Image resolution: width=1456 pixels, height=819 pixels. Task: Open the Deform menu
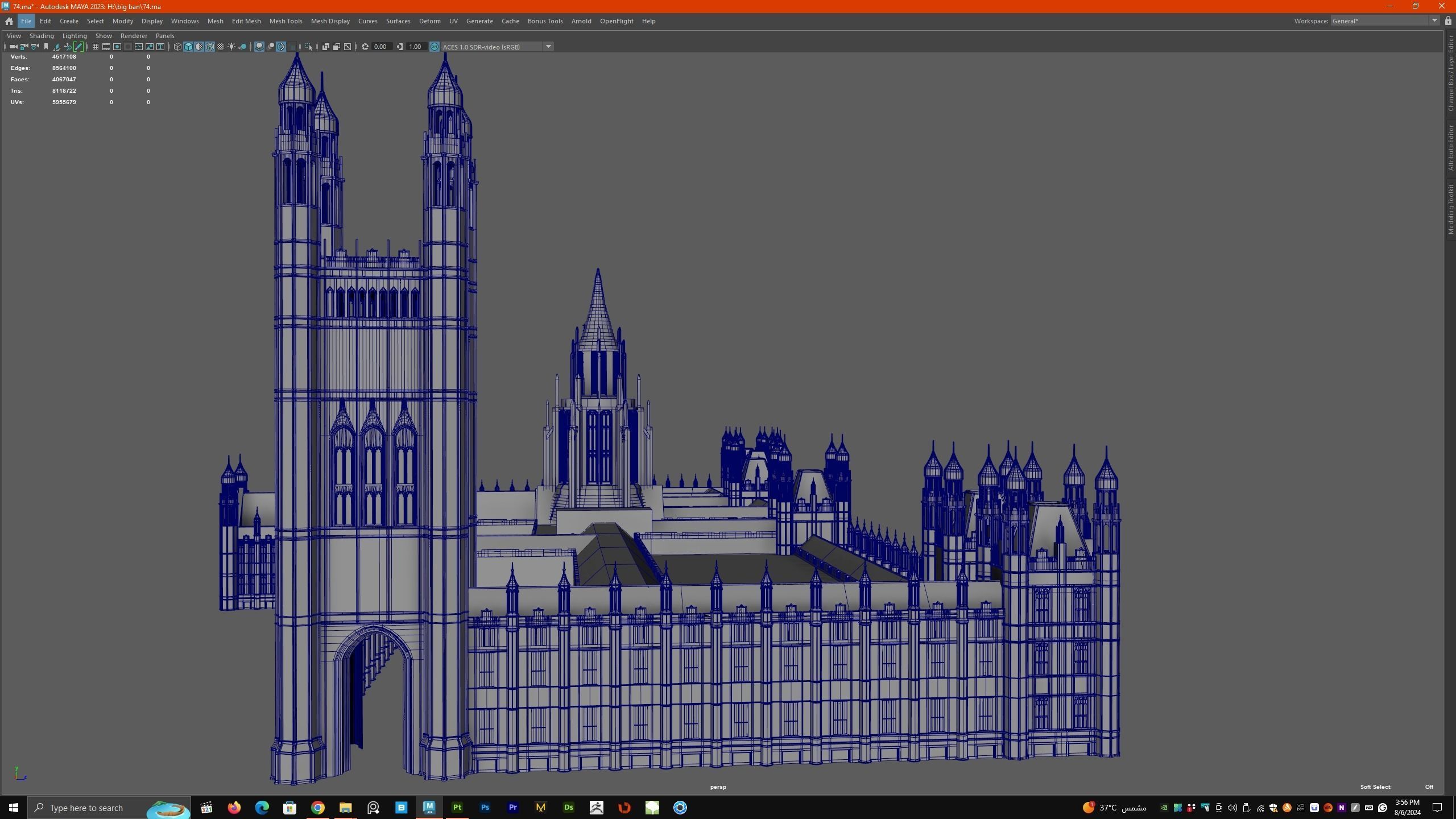tap(429, 21)
